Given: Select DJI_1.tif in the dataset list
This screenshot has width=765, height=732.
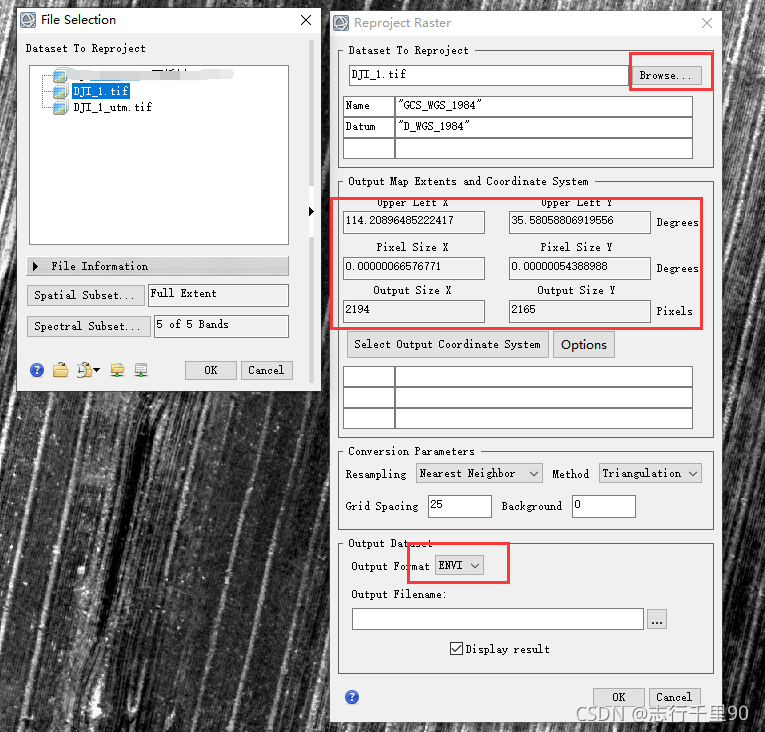Looking at the screenshot, I should [100, 91].
